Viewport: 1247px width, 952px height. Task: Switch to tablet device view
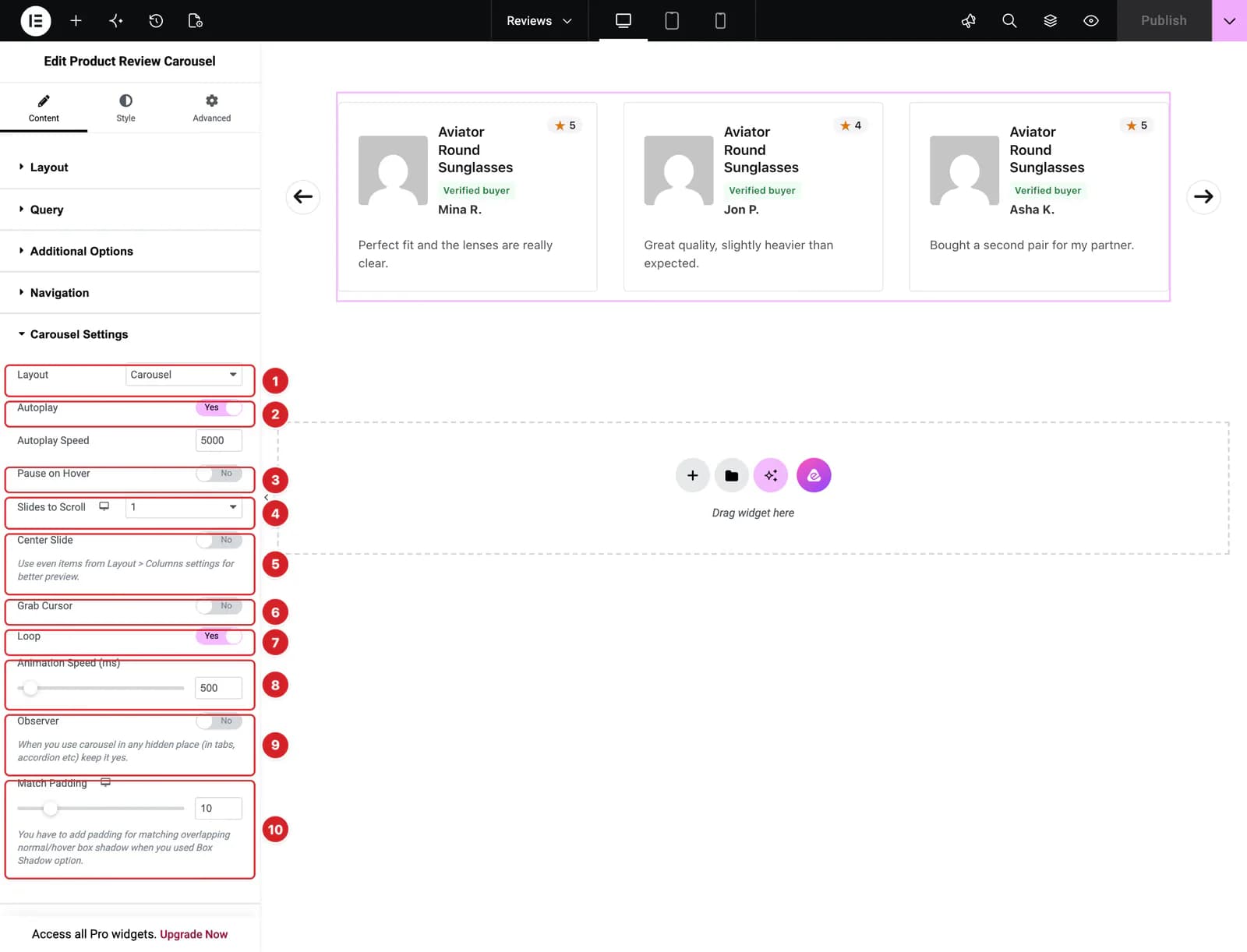tap(672, 21)
